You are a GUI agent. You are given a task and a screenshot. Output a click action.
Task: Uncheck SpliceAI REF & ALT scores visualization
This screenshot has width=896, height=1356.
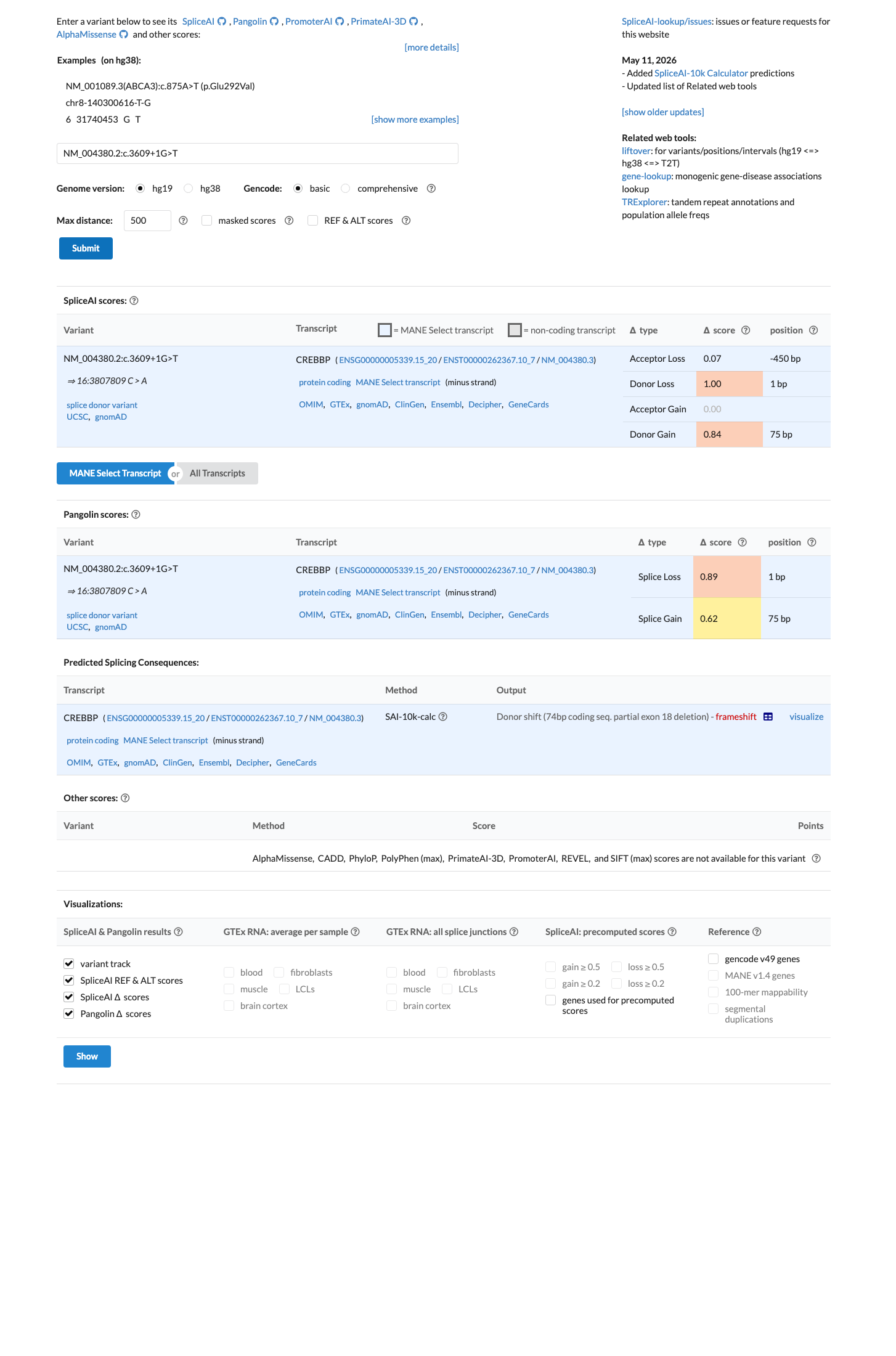[x=69, y=980]
